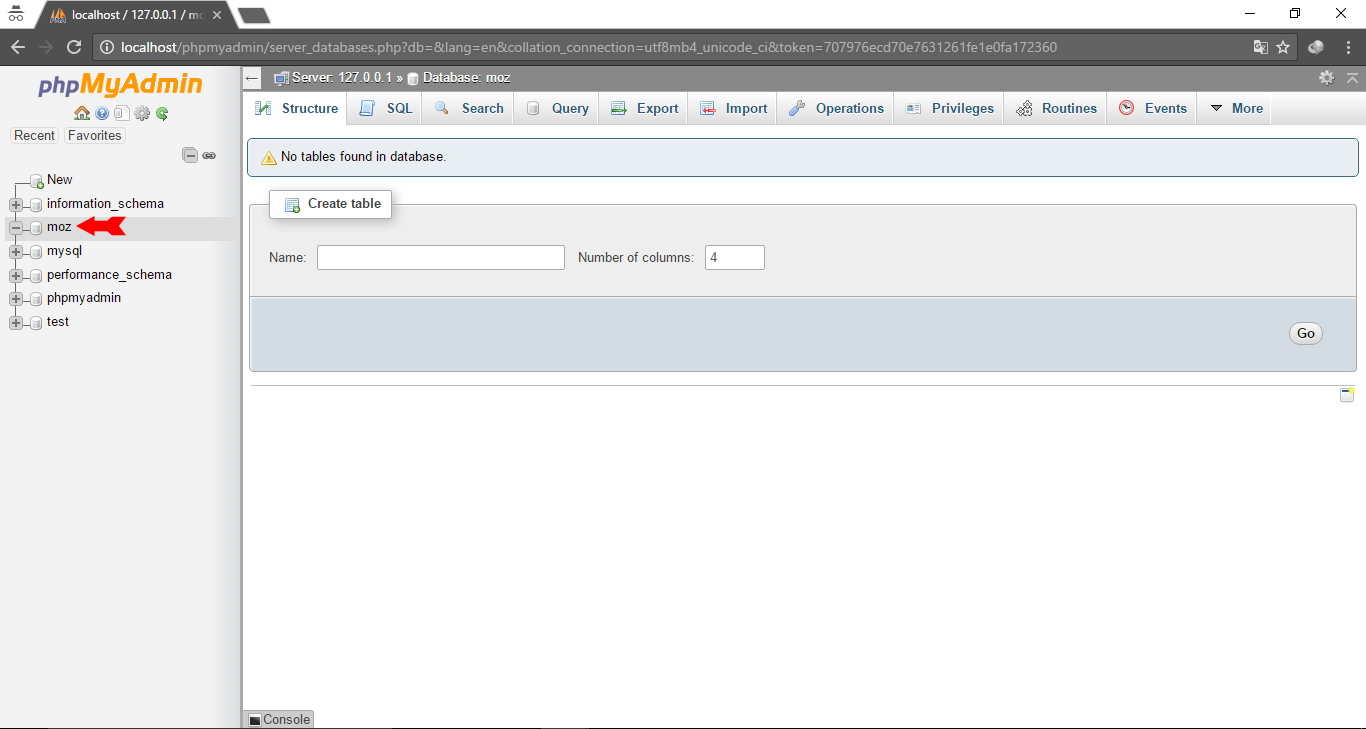Collapse the moz database tree
The width and height of the screenshot is (1366, 729).
pos(15,227)
